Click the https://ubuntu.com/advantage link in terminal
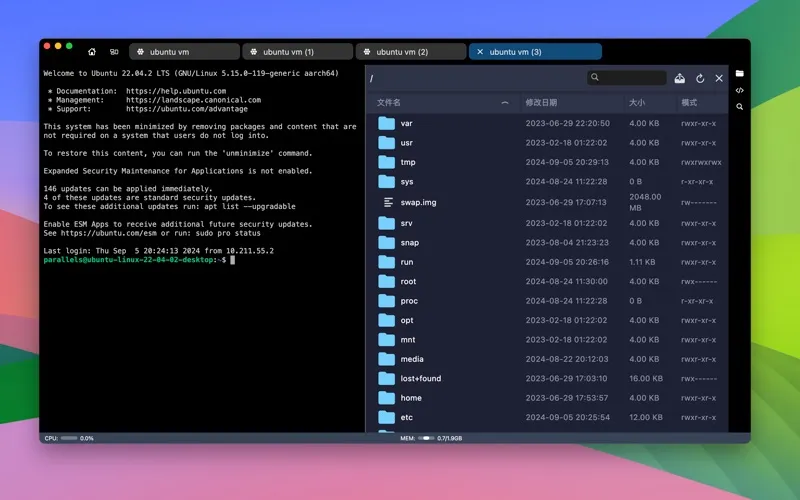This screenshot has height=500, width=800. pos(187,109)
